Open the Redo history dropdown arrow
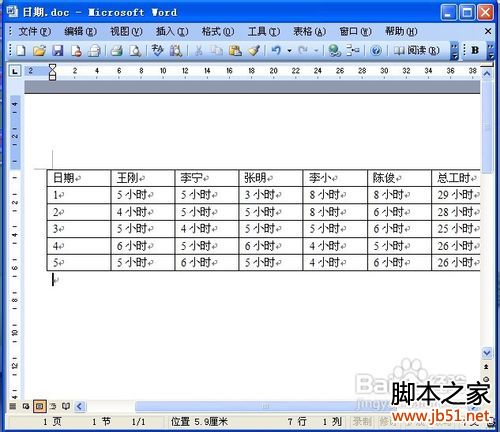This screenshot has width=500, height=432. (316, 51)
